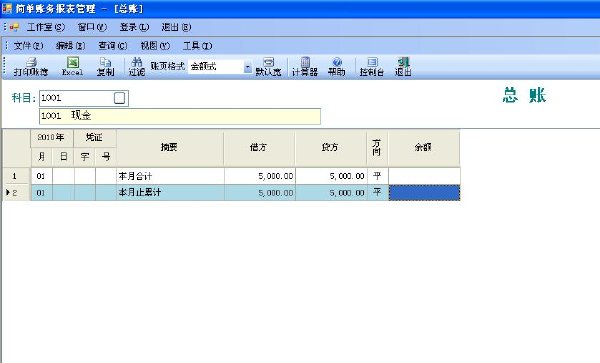This screenshot has width=600, height=363.
Task: Open the top-level 退出 menu
Action: (x=176, y=27)
